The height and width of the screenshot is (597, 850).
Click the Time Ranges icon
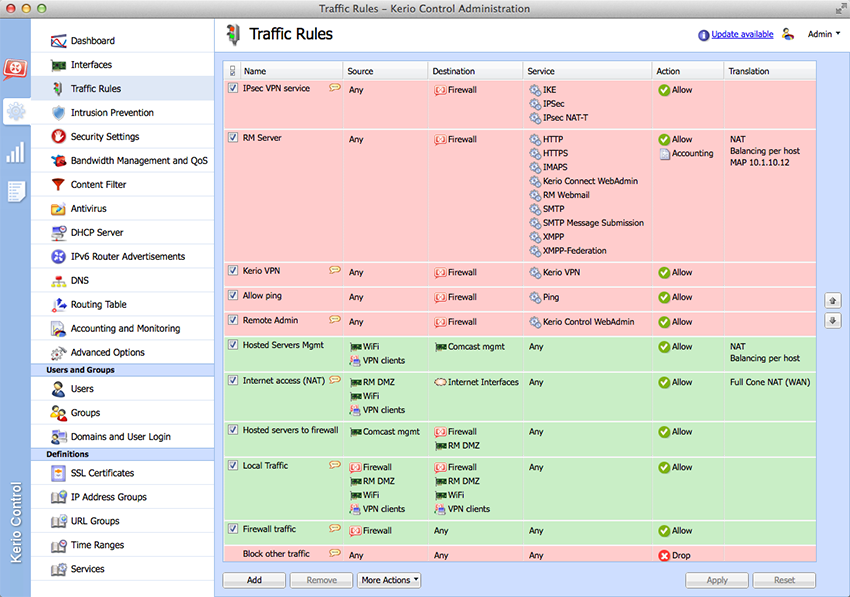pyautogui.click(x=58, y=545)
